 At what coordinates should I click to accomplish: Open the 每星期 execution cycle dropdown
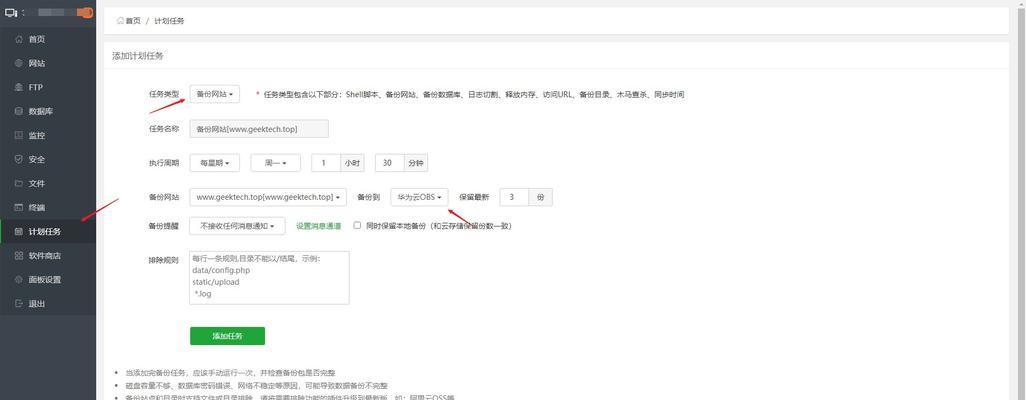215,163
